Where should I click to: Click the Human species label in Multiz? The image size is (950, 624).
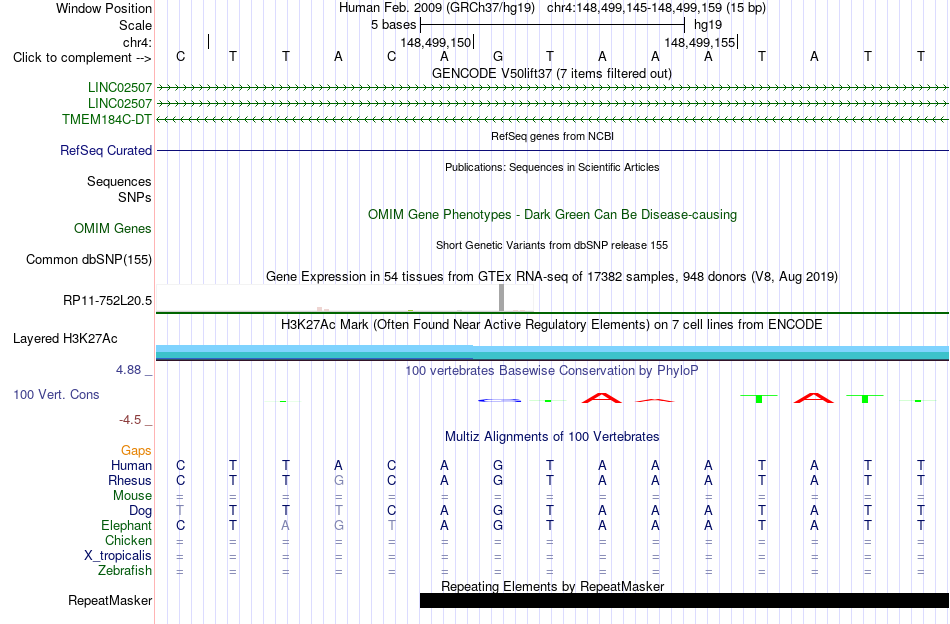pyautogui.click(x=131, y=465)
